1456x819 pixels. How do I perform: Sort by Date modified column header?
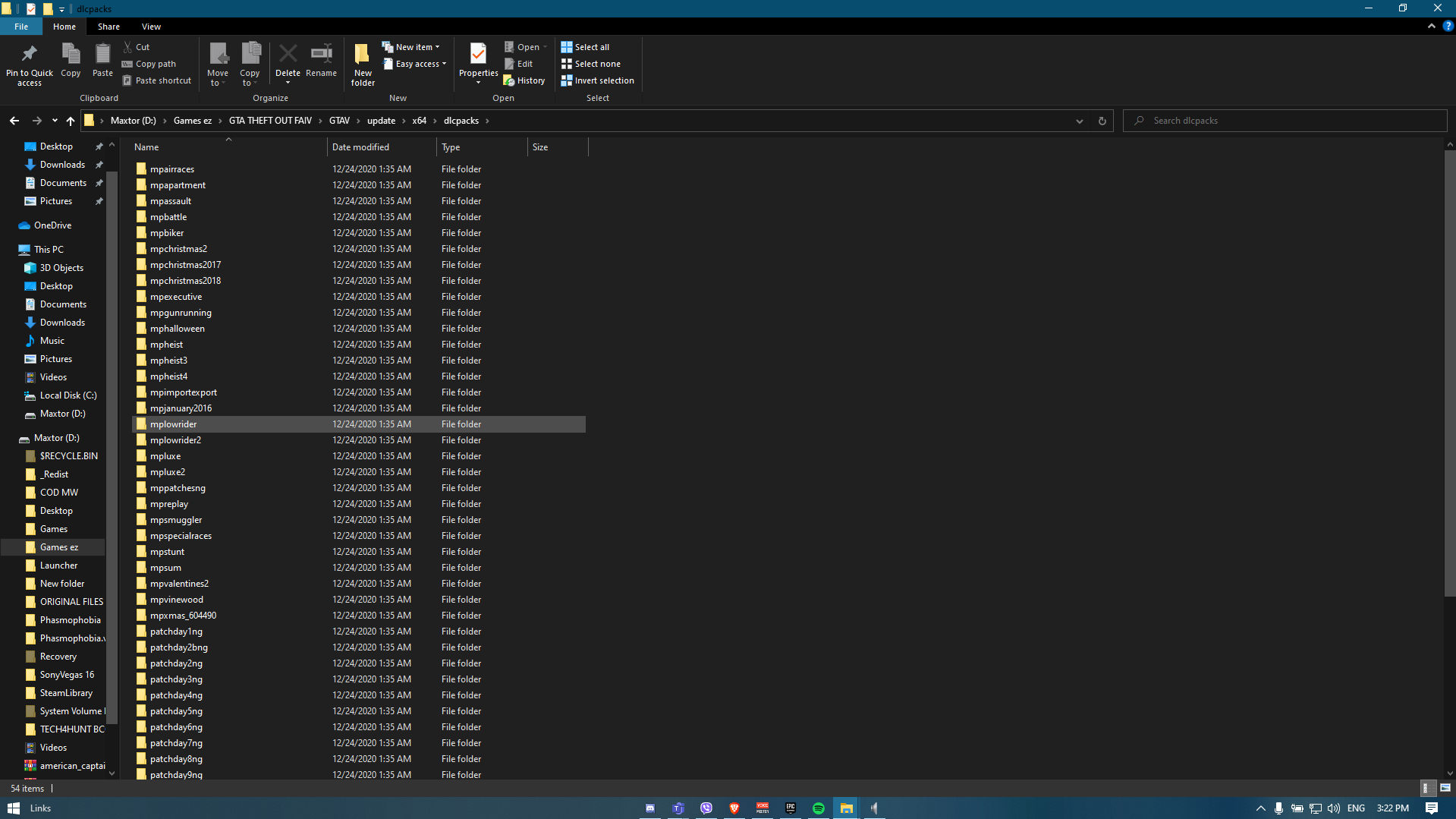click(382, 147)
